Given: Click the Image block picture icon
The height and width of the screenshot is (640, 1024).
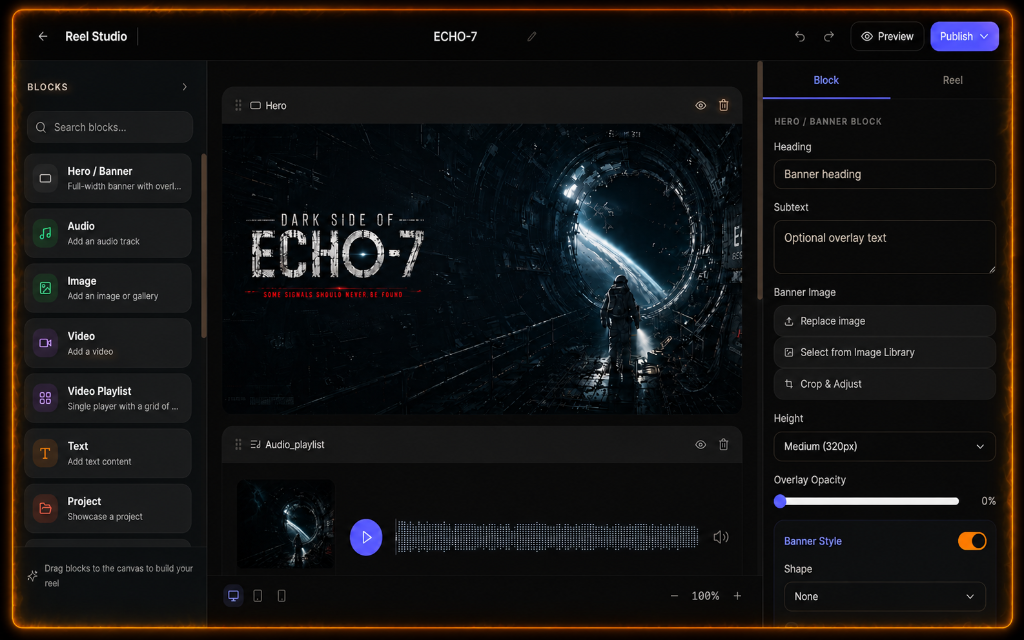Looking at the screenshot, I should [x=45, y=288].
